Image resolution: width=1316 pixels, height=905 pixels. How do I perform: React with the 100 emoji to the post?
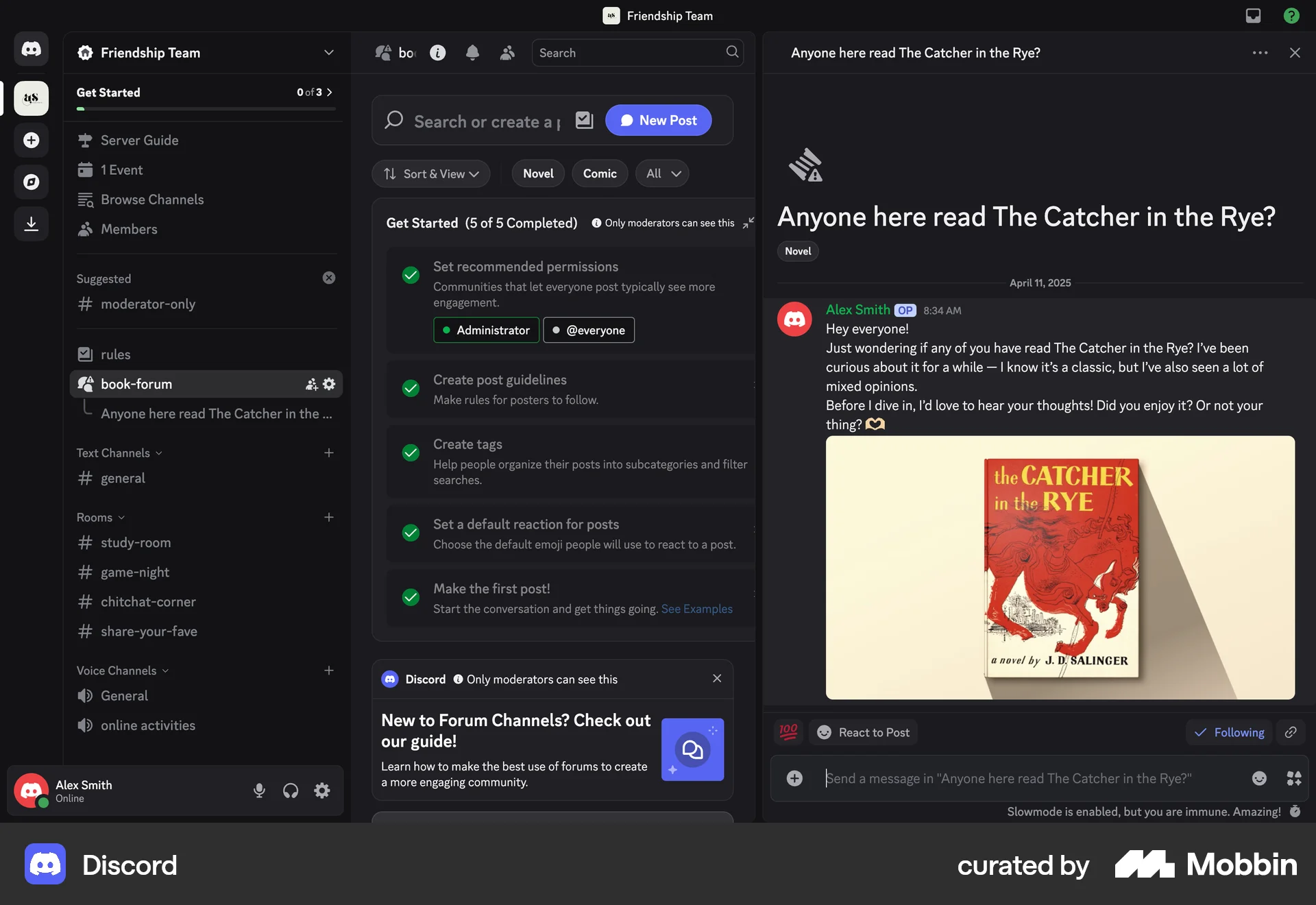pyautogui.click(x=788, y=732)
